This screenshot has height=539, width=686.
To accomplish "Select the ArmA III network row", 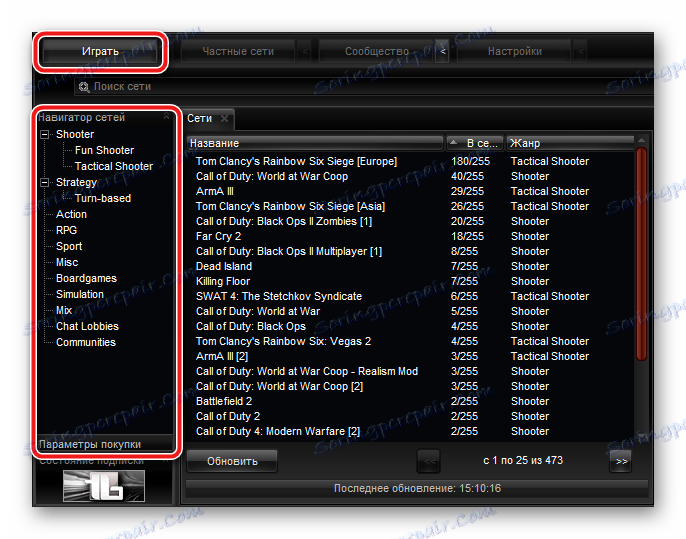I will 410,191.
